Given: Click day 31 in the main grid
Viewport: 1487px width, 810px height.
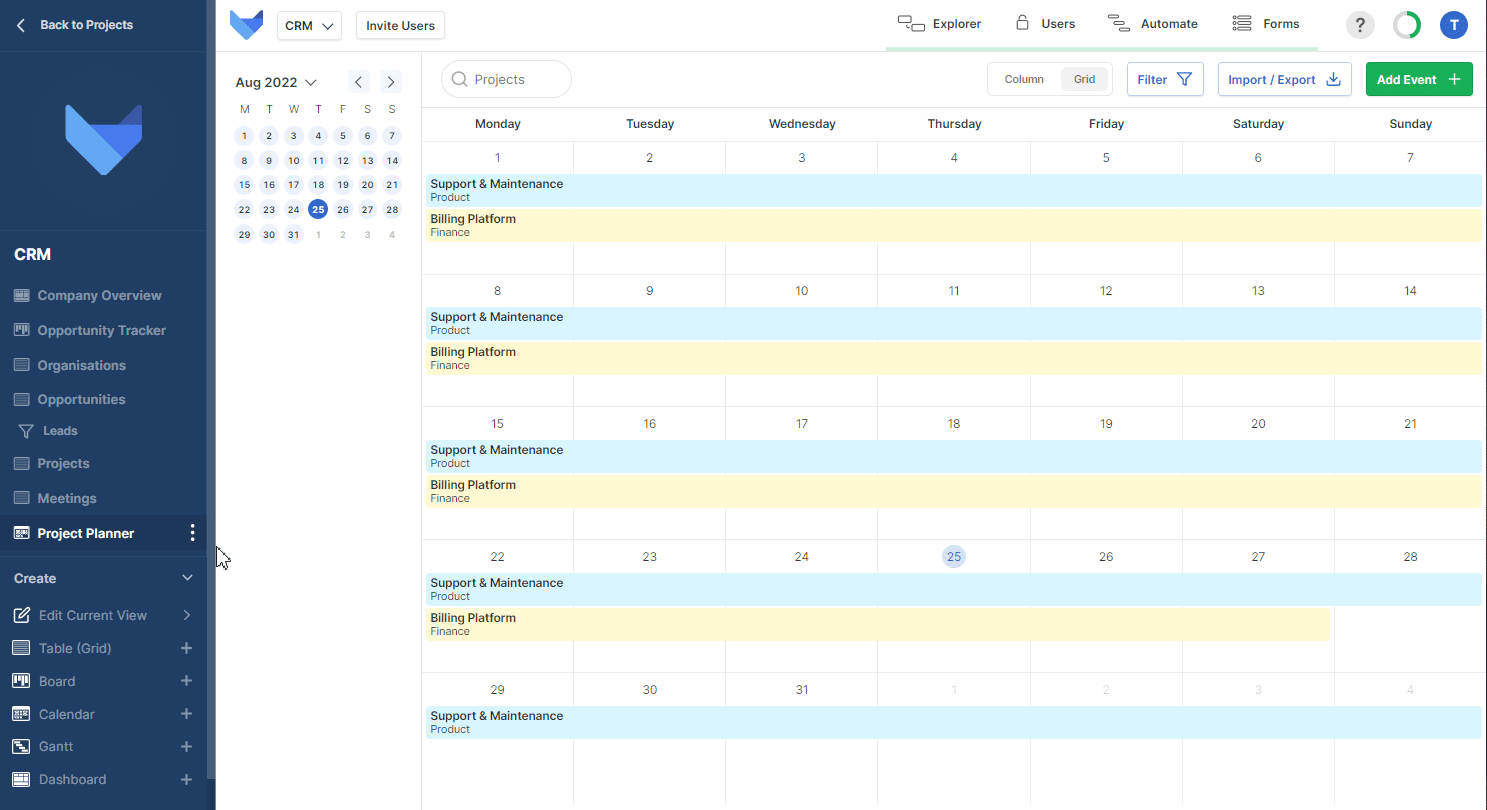Looking at the screenshot, I should pos(802,690).
